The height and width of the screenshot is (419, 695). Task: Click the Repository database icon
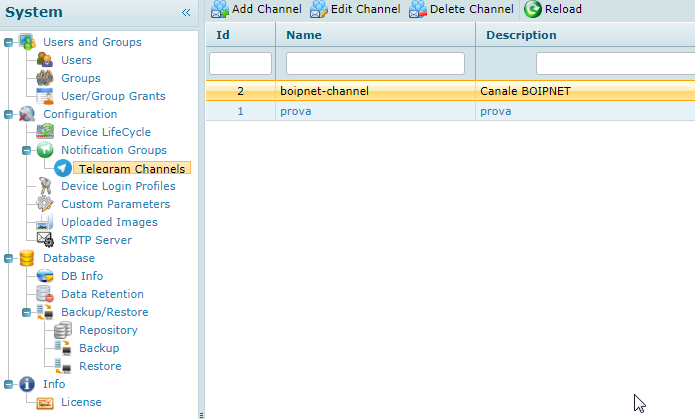pyautogui.click(x=63, y=330)
